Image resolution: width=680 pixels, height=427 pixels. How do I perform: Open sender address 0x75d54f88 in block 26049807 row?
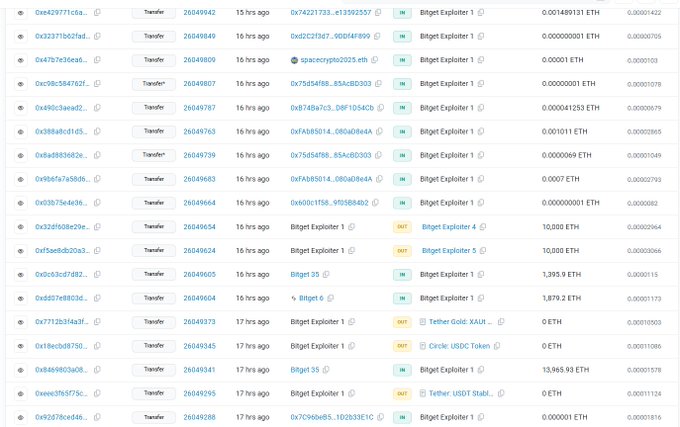point(331,84)
